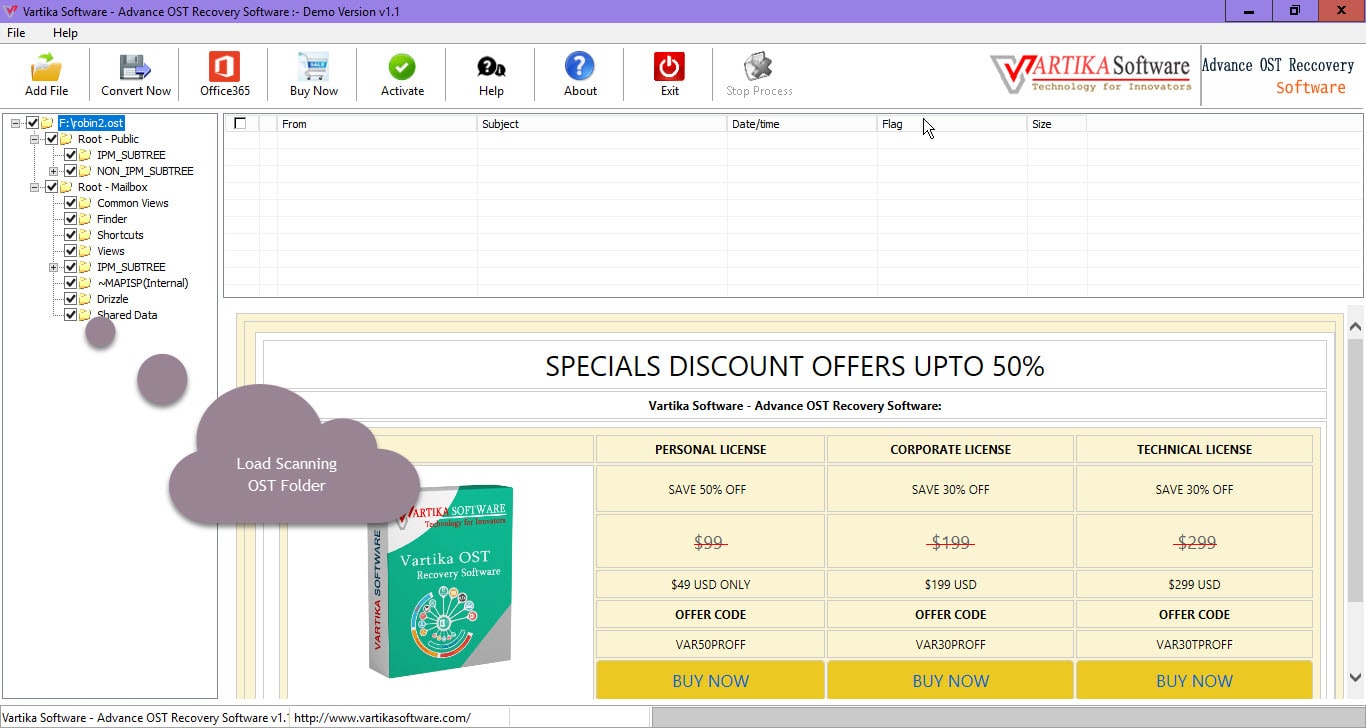Uncheck the Views folder checkbox
The width and height of the screenshot is (1366, 728).
[71, 251]
